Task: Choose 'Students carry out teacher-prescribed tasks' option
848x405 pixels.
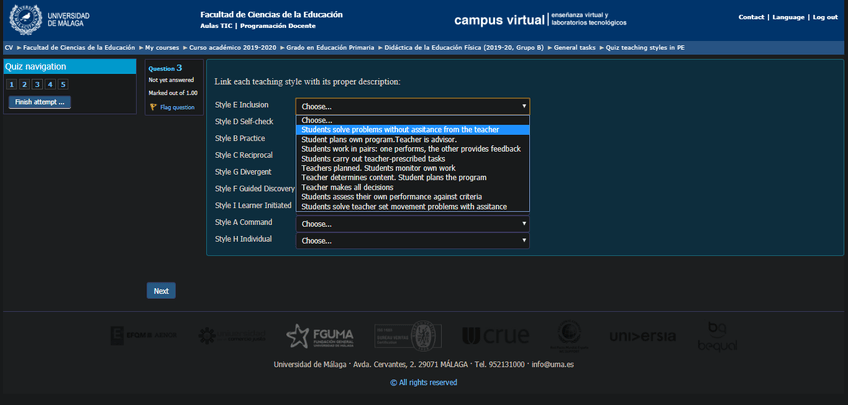Action: click(373, 158)
